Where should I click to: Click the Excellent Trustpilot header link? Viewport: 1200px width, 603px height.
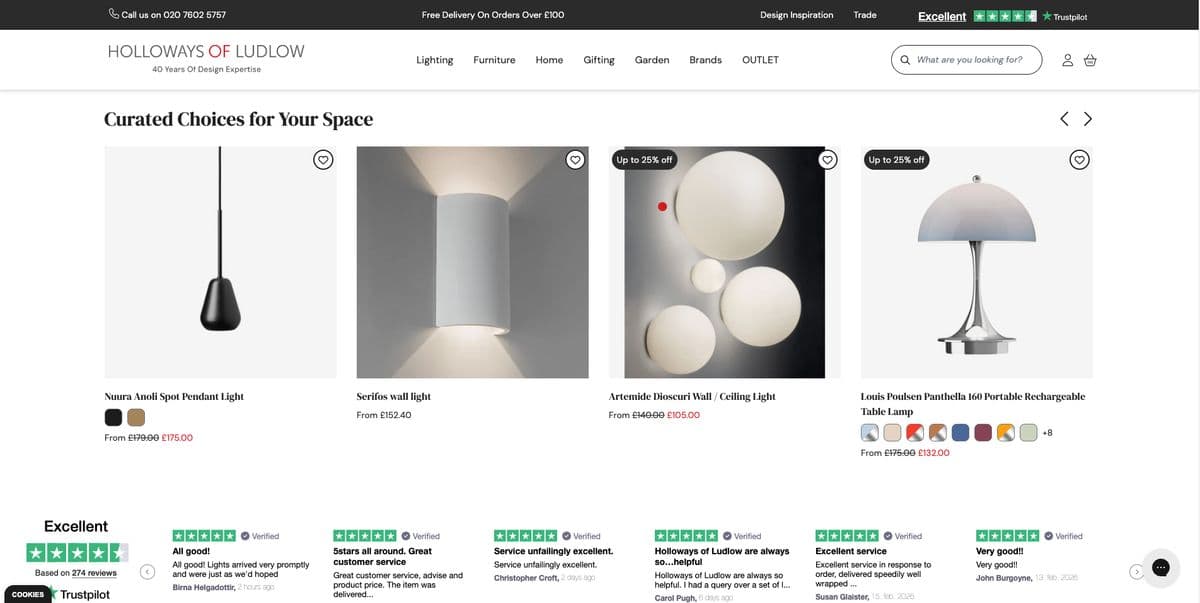click(x=942, y=16)
